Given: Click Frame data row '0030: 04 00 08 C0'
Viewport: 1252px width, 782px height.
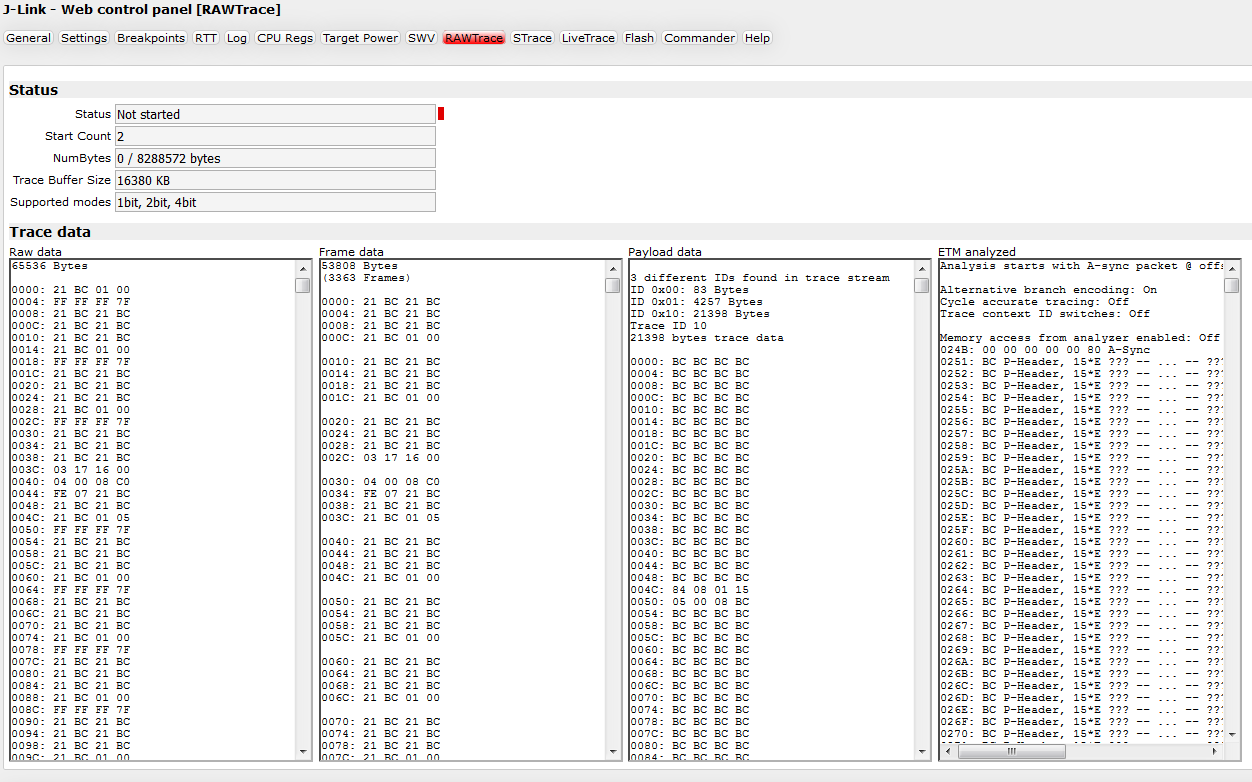Looking at the screenshot, I should coord(381,482).
